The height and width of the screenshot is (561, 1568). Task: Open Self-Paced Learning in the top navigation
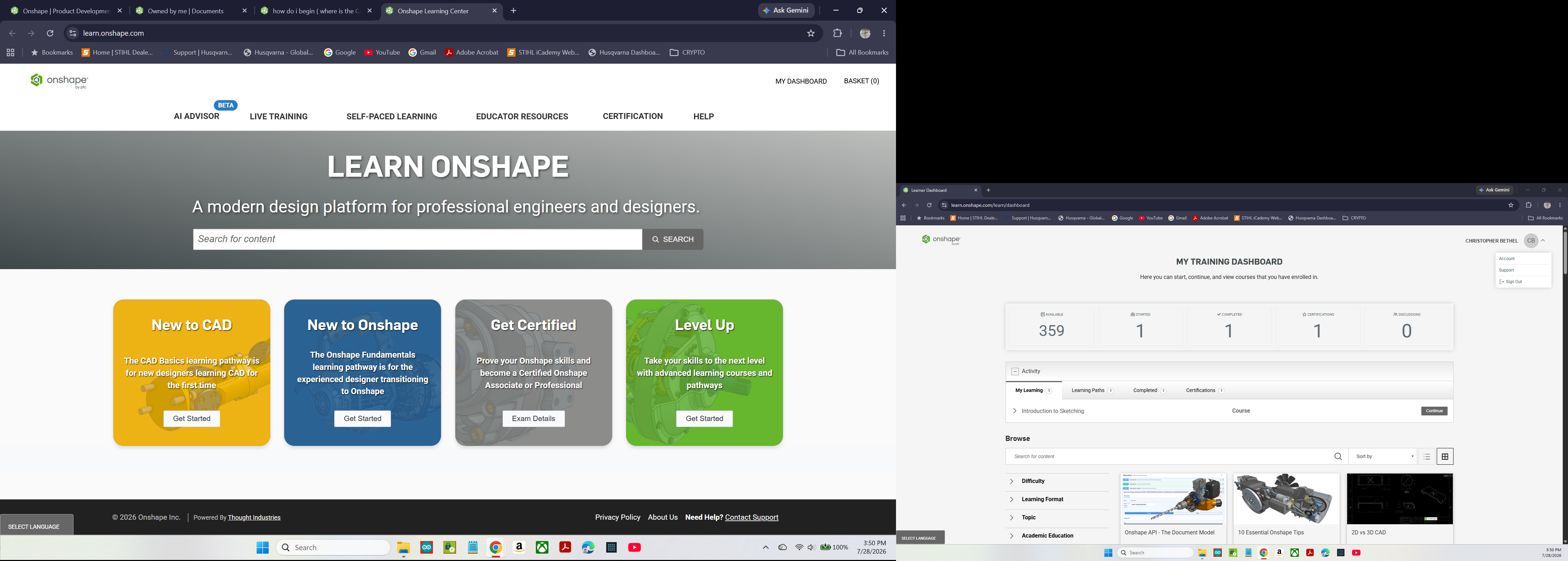(392, 116)
